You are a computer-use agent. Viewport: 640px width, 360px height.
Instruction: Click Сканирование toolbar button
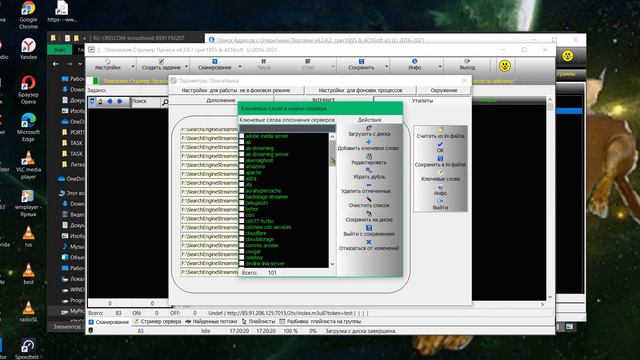point(215,64)
